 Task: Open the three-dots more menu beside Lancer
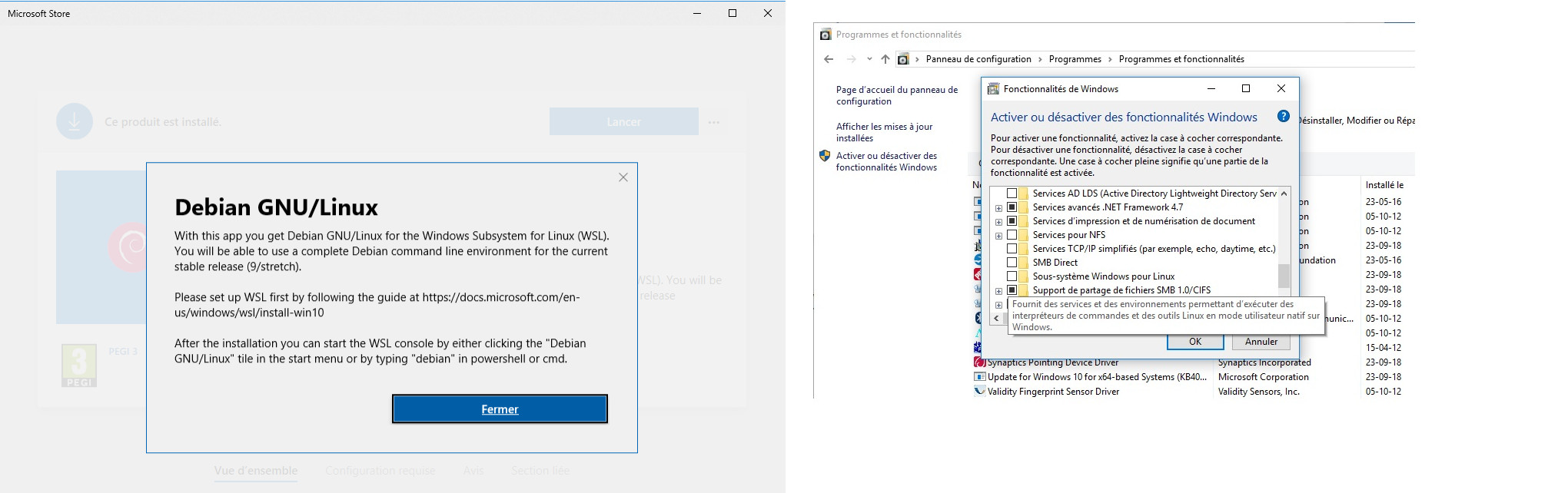[x=714, y=122]
